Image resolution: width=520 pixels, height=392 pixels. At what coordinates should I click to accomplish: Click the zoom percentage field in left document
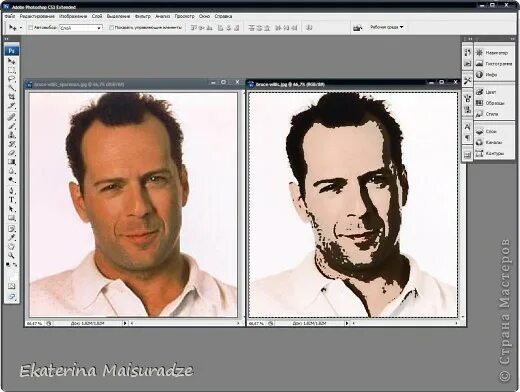coord(35,323)
